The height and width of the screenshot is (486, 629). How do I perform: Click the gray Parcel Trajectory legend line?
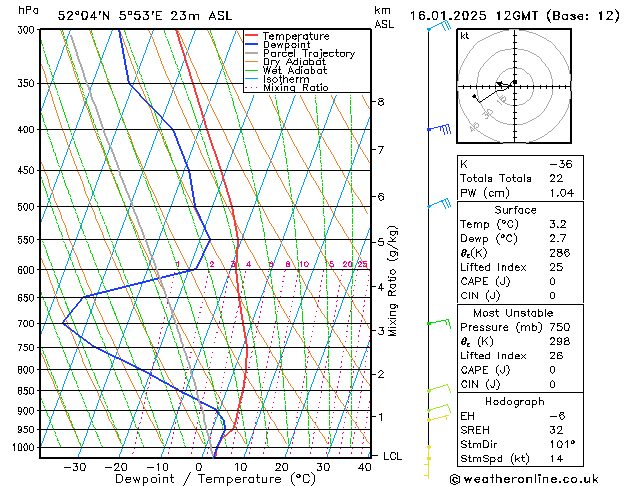pyautogui.click(x=251, y=53)
